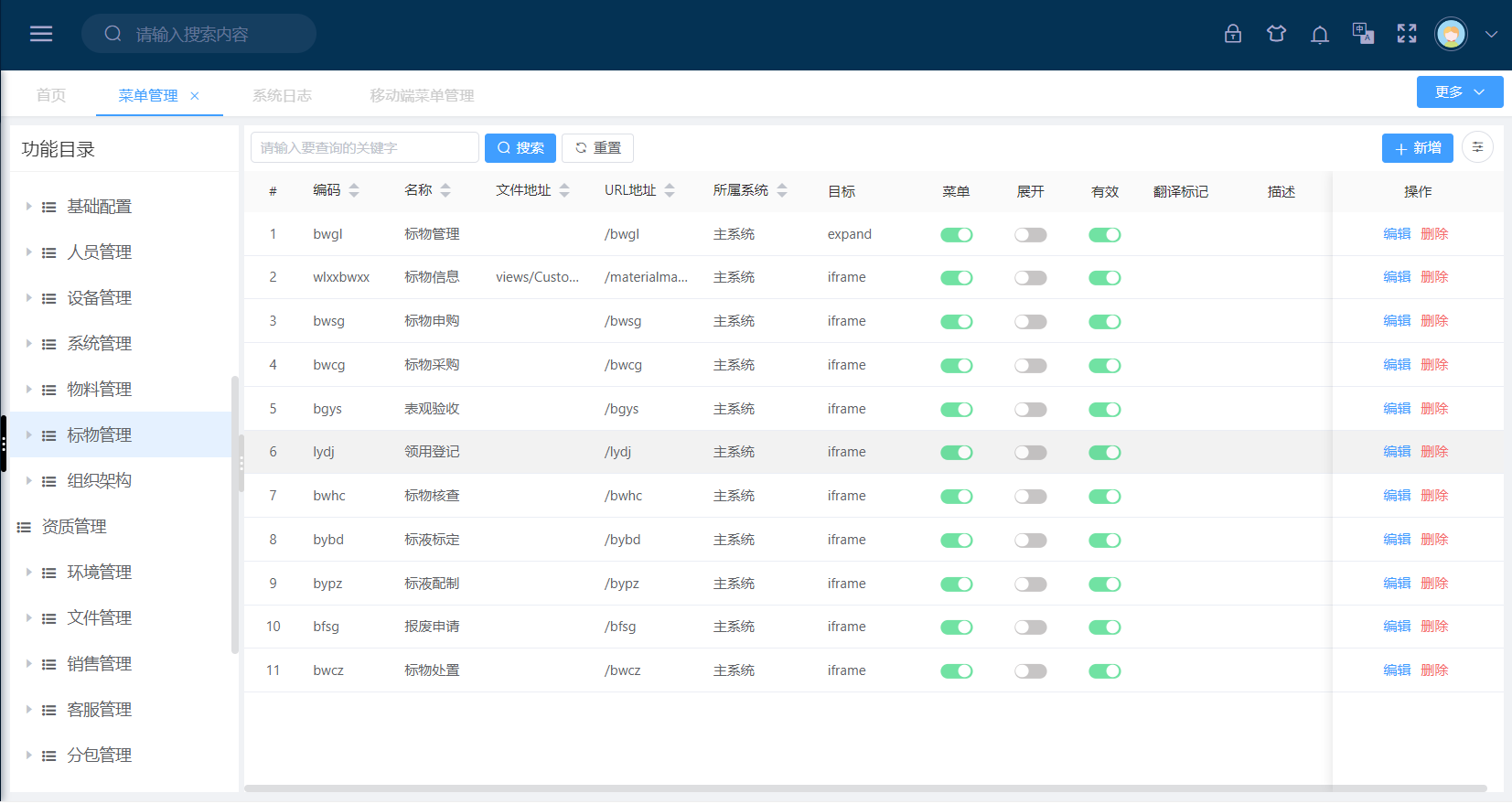Open notifications bell icon
1512x804 pixels.
click(1319, 35)
